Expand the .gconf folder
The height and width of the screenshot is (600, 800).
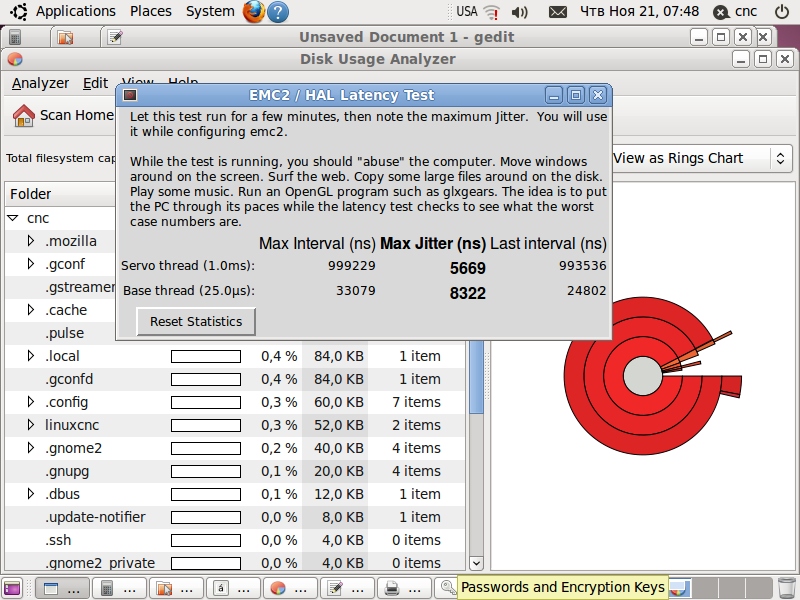pyautogui.click(x=31, y=264)
